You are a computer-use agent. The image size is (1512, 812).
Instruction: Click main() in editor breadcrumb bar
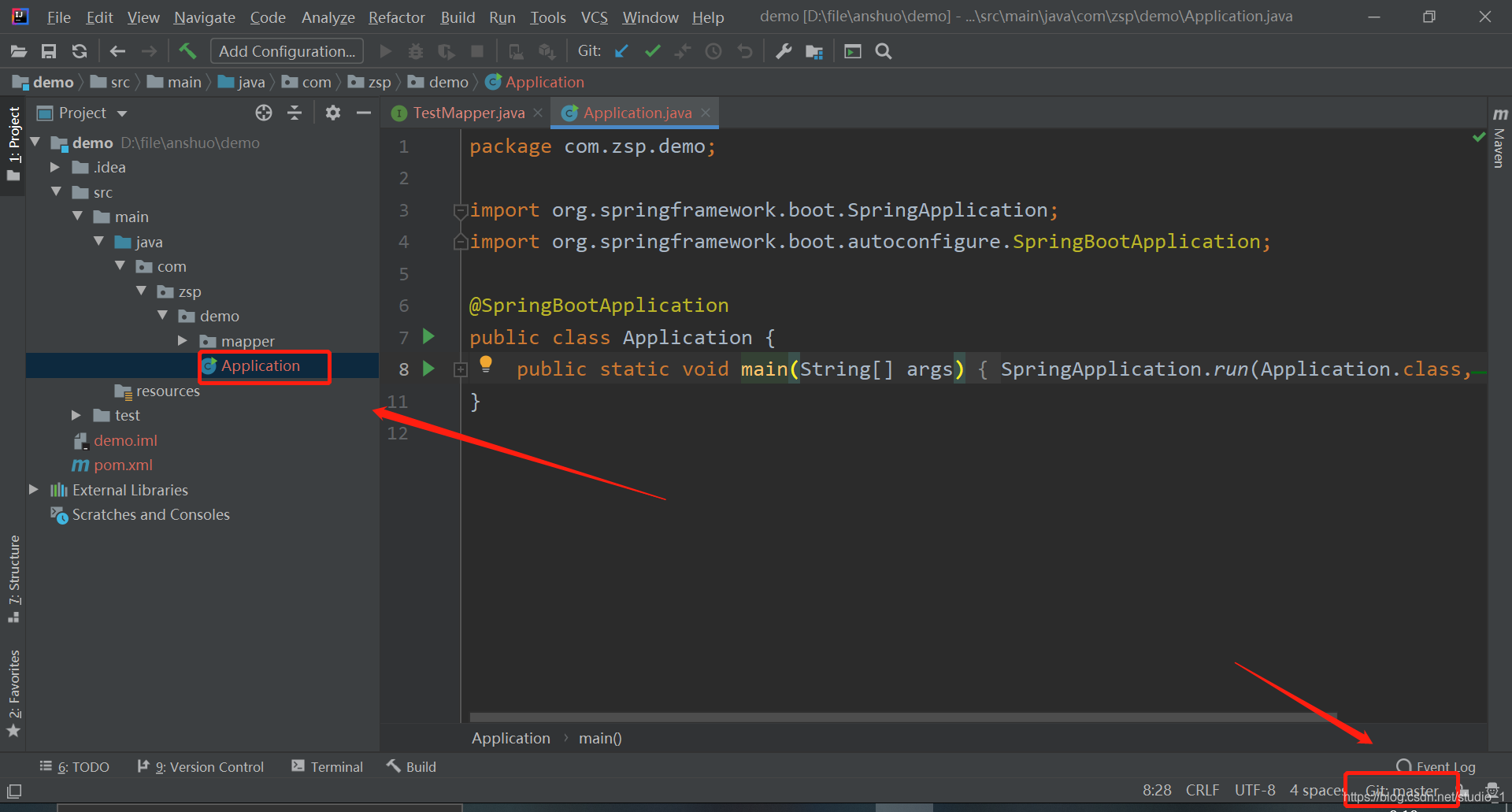tap(600, 738)
